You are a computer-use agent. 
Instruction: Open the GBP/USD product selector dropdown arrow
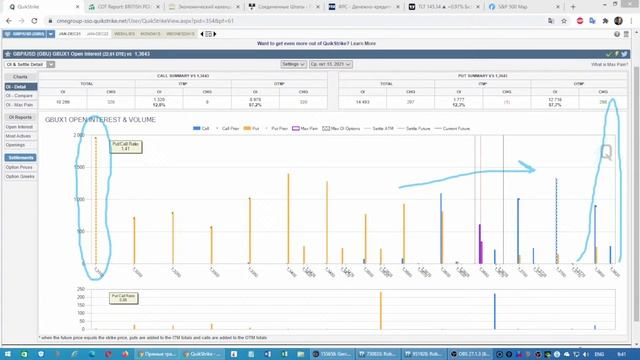coord(51,34)
